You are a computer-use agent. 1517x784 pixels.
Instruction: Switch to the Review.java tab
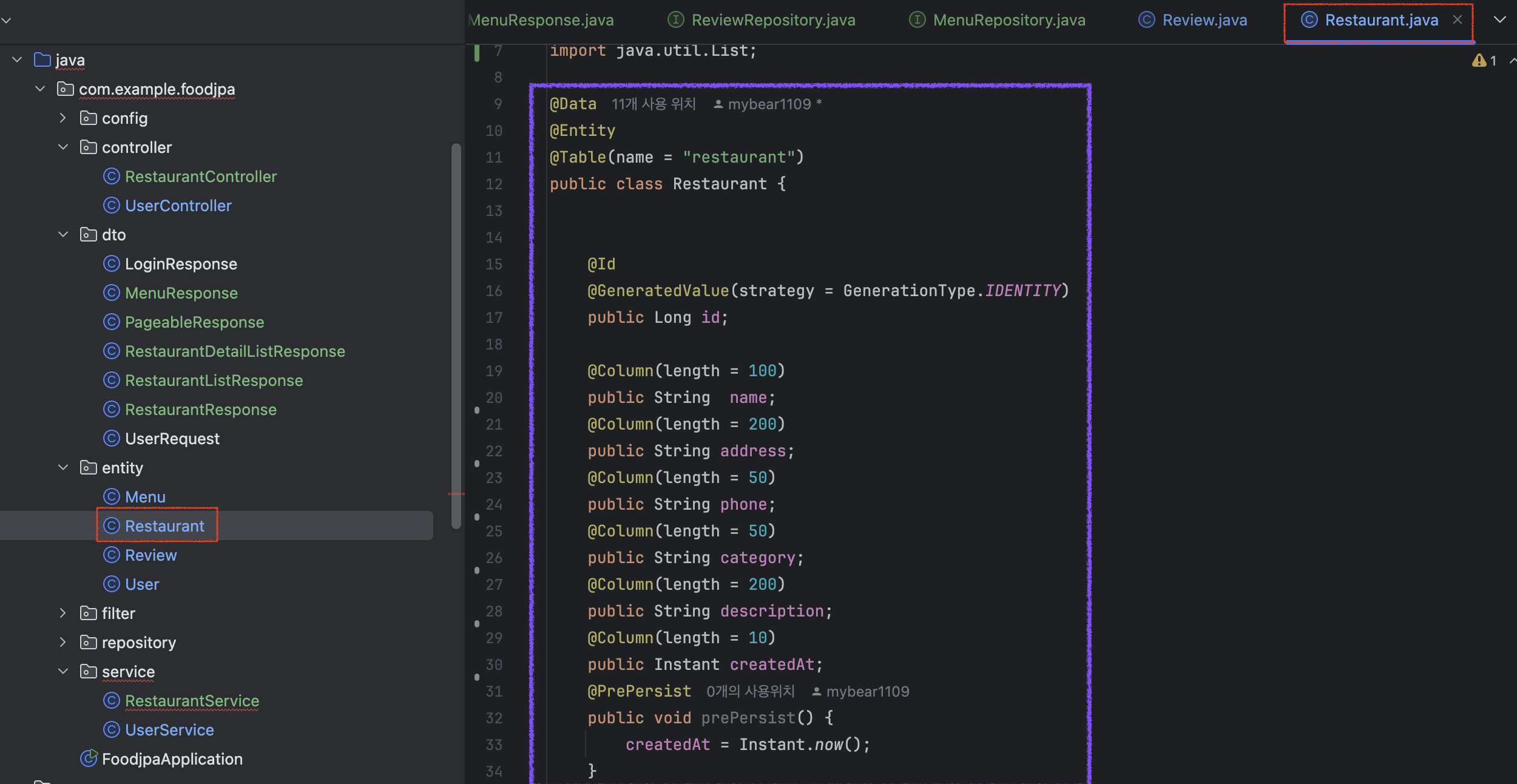pos(1204,20)
